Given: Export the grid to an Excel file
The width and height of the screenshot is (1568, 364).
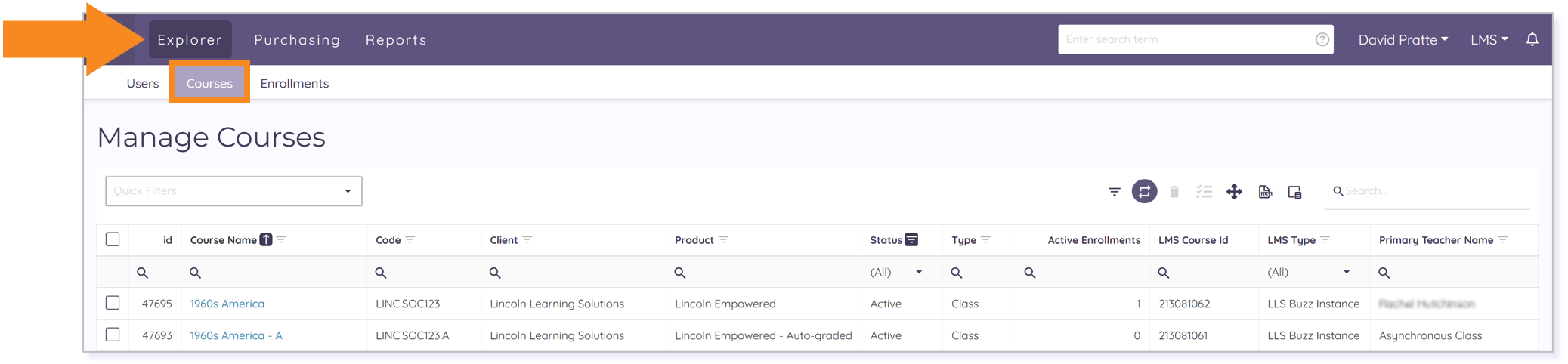Looking at the screenshot, I should click(x=1265, y=192).
